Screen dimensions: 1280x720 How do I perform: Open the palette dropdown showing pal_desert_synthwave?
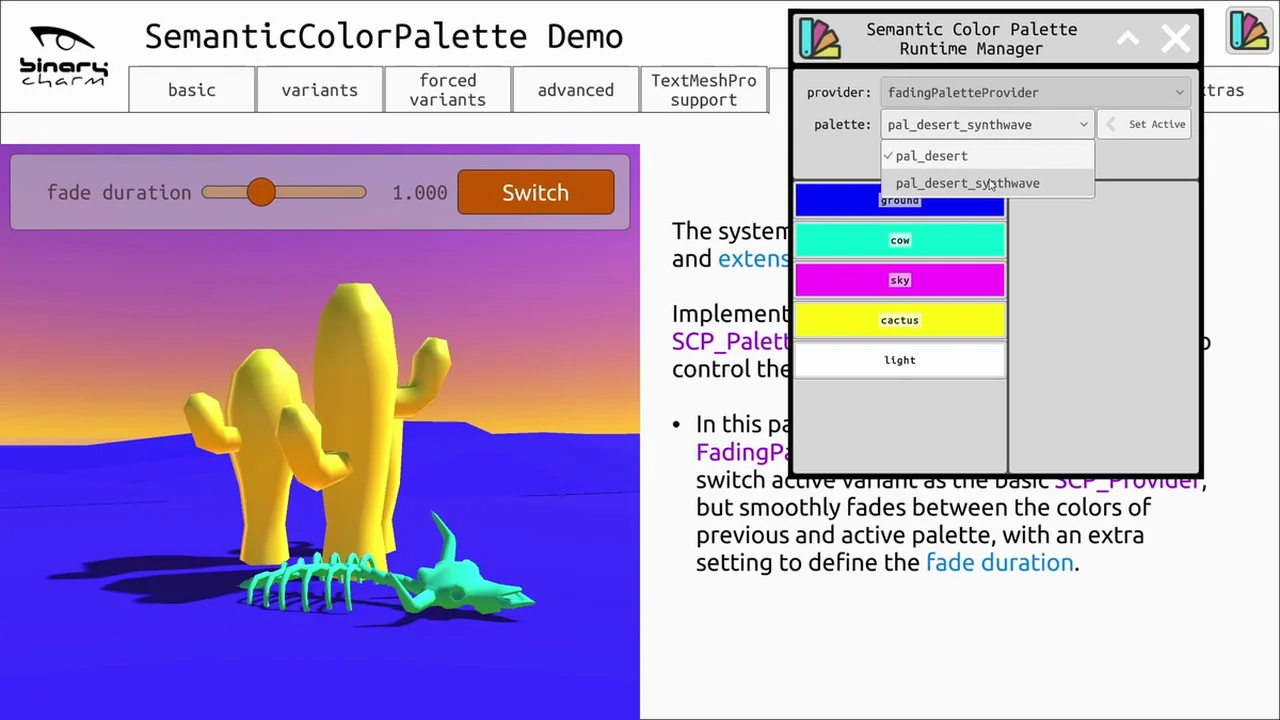(987, 124)
